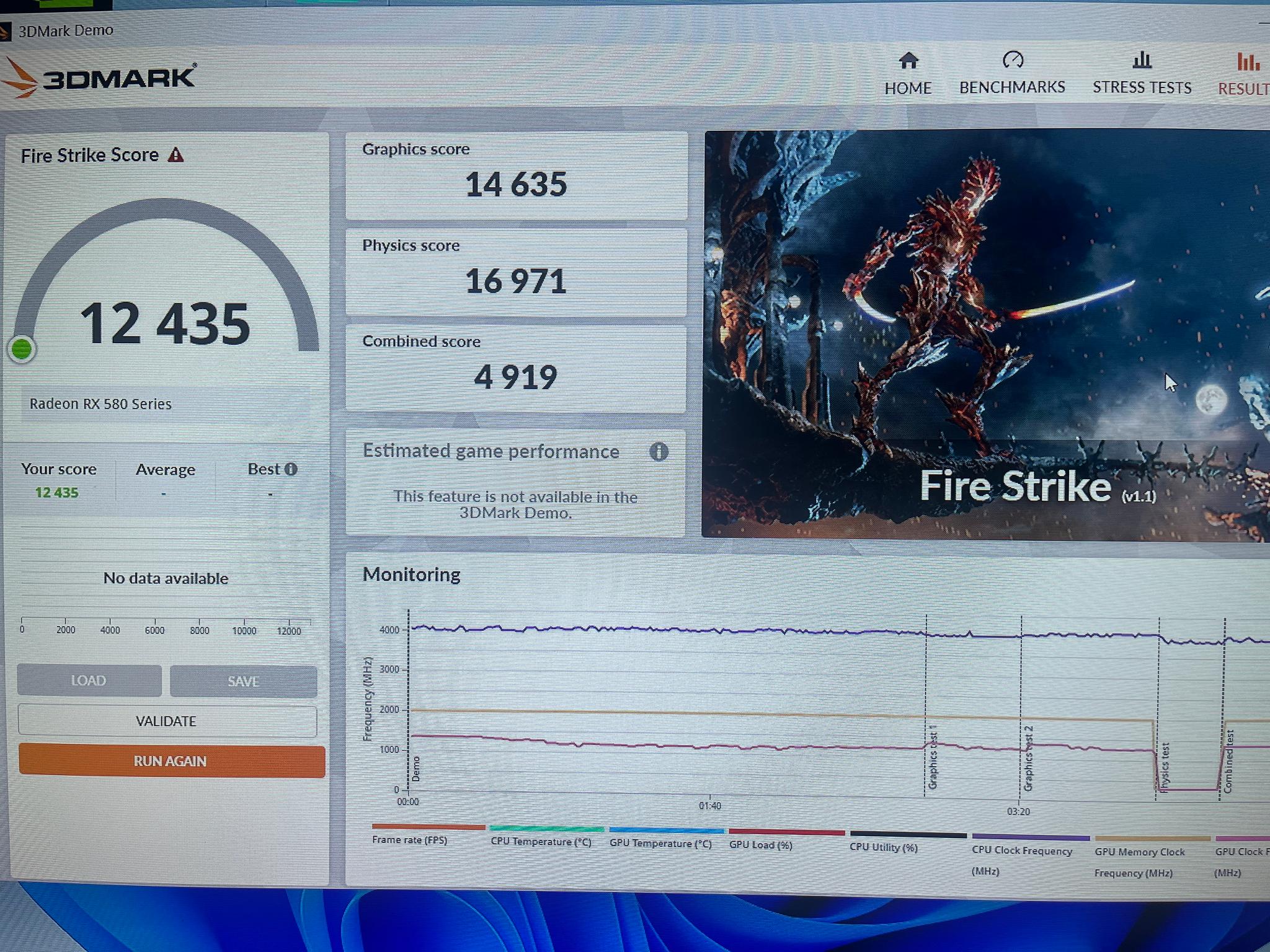Screen dimensions: 1270x952
Task: Open the HOME section
Action: 908,74
